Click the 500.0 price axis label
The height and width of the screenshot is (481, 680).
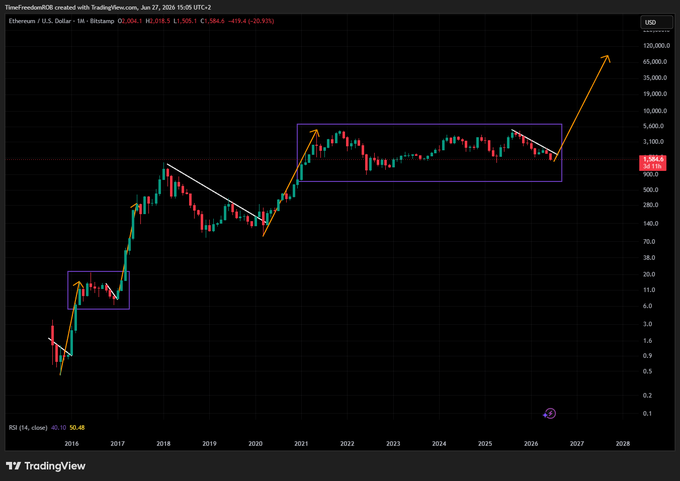pos(651,190)
